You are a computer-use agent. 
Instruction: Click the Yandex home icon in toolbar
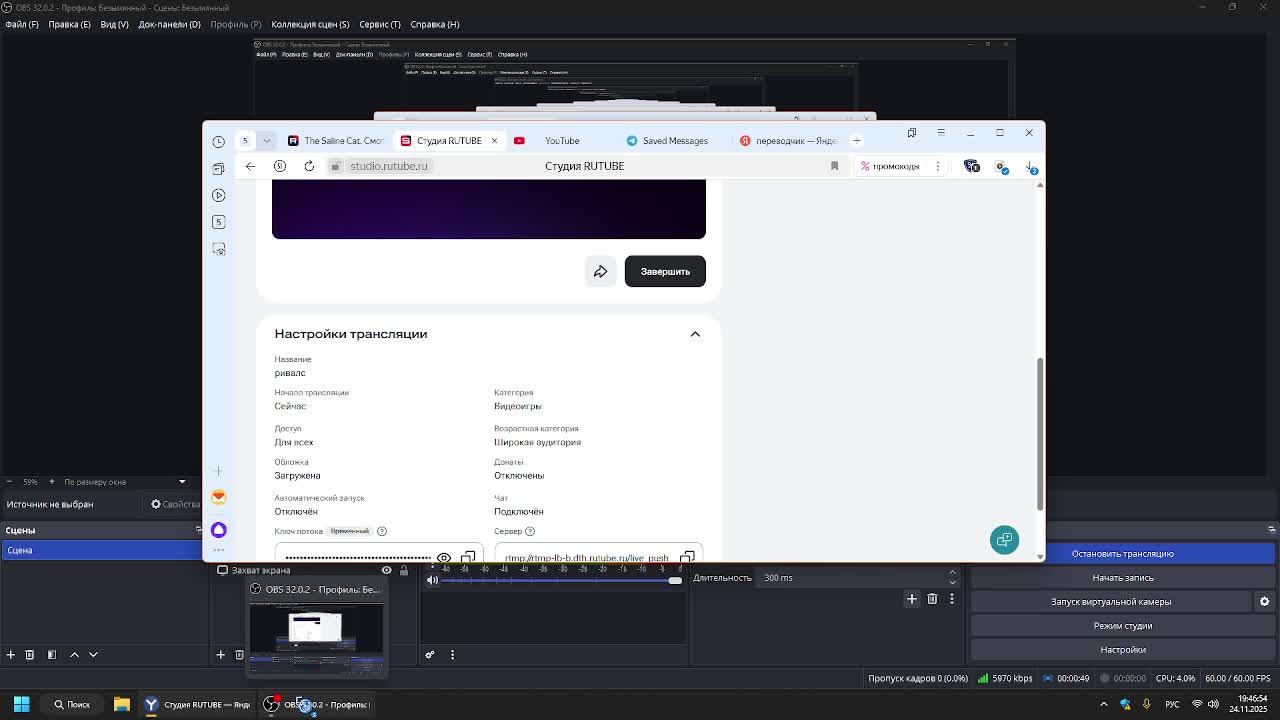pos(280,166)
